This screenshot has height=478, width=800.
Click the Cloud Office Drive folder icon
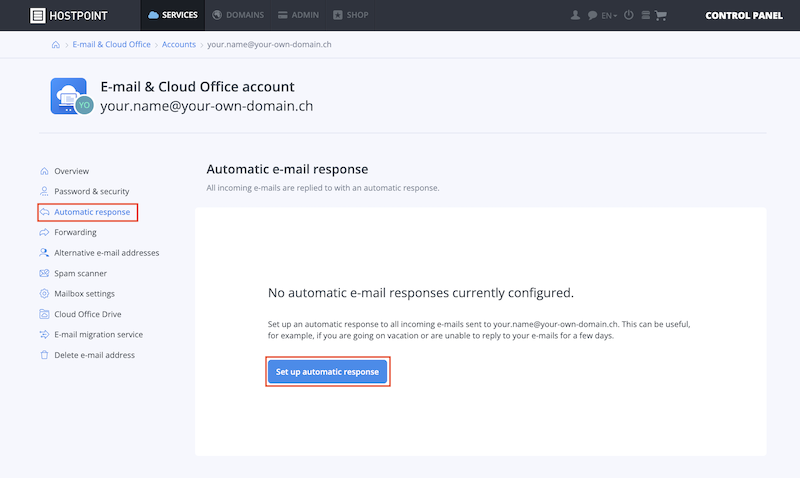click(44, 314)
